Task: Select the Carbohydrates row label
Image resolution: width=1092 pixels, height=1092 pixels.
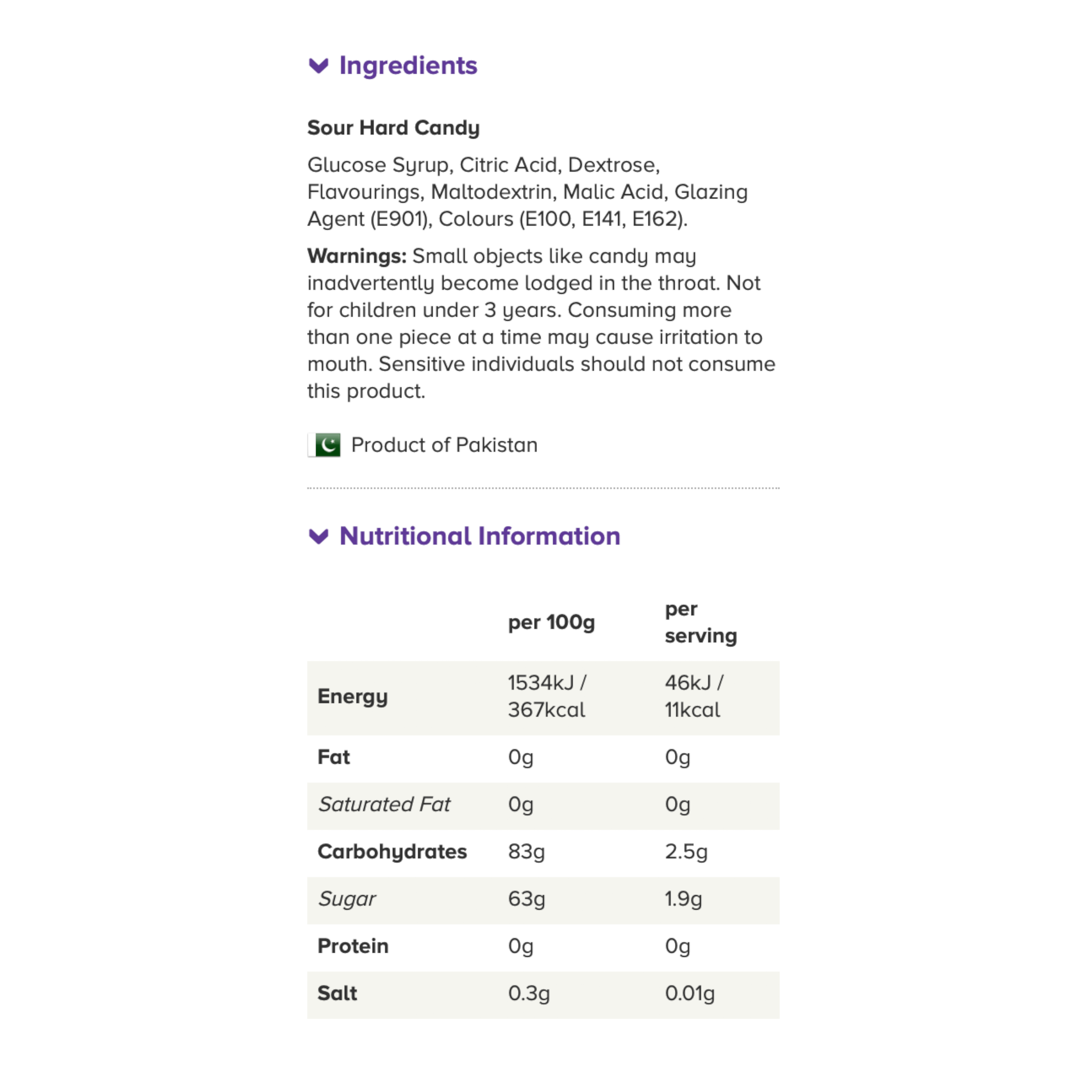Action: (x=392, y=851)
